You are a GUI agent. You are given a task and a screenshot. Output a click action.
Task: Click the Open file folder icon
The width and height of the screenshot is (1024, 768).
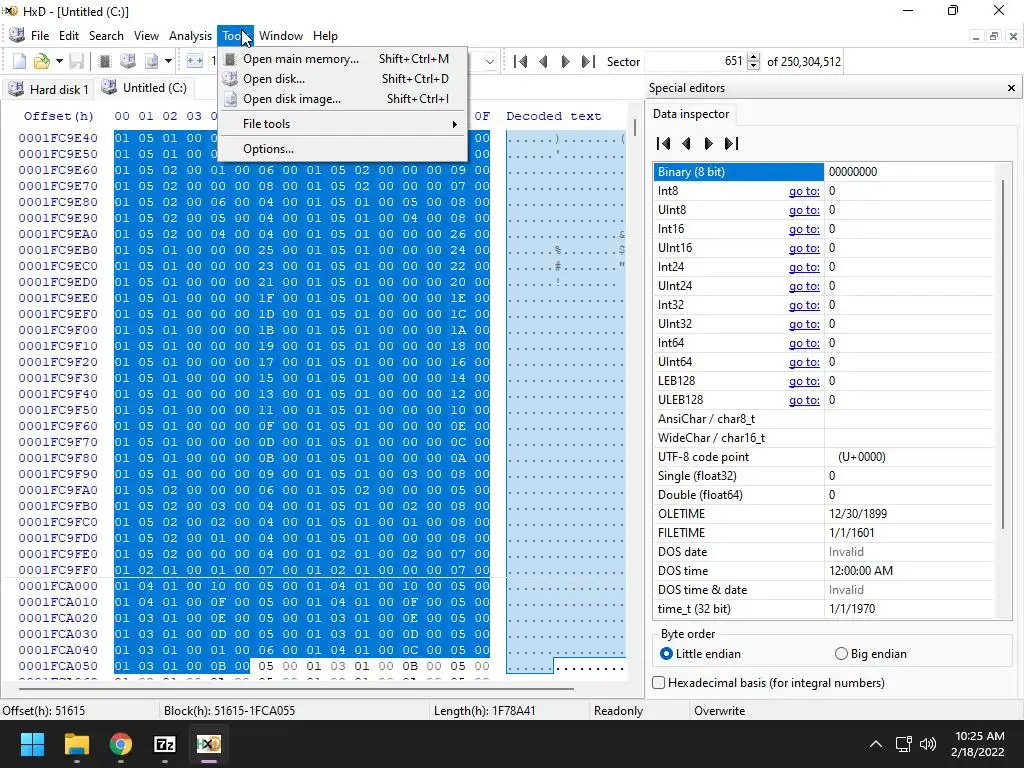42,61
